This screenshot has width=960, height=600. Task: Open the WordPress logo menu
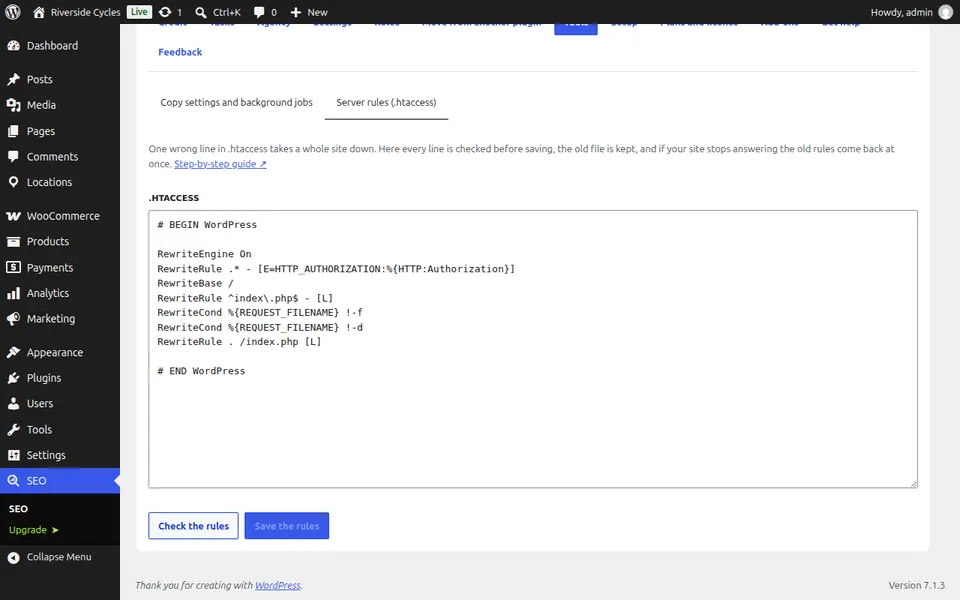coord(13,12)
